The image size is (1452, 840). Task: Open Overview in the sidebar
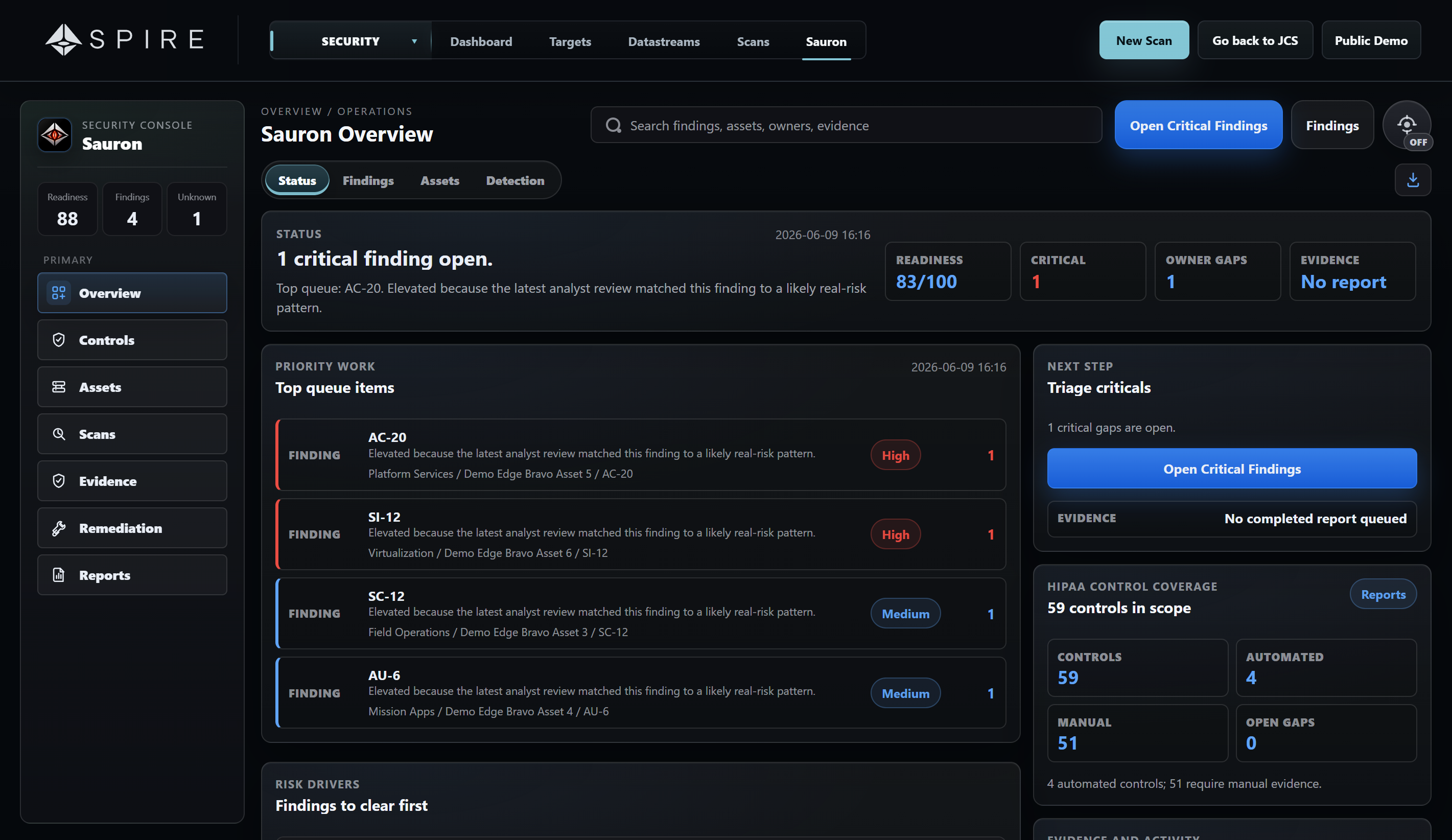[x=132, y=293]
